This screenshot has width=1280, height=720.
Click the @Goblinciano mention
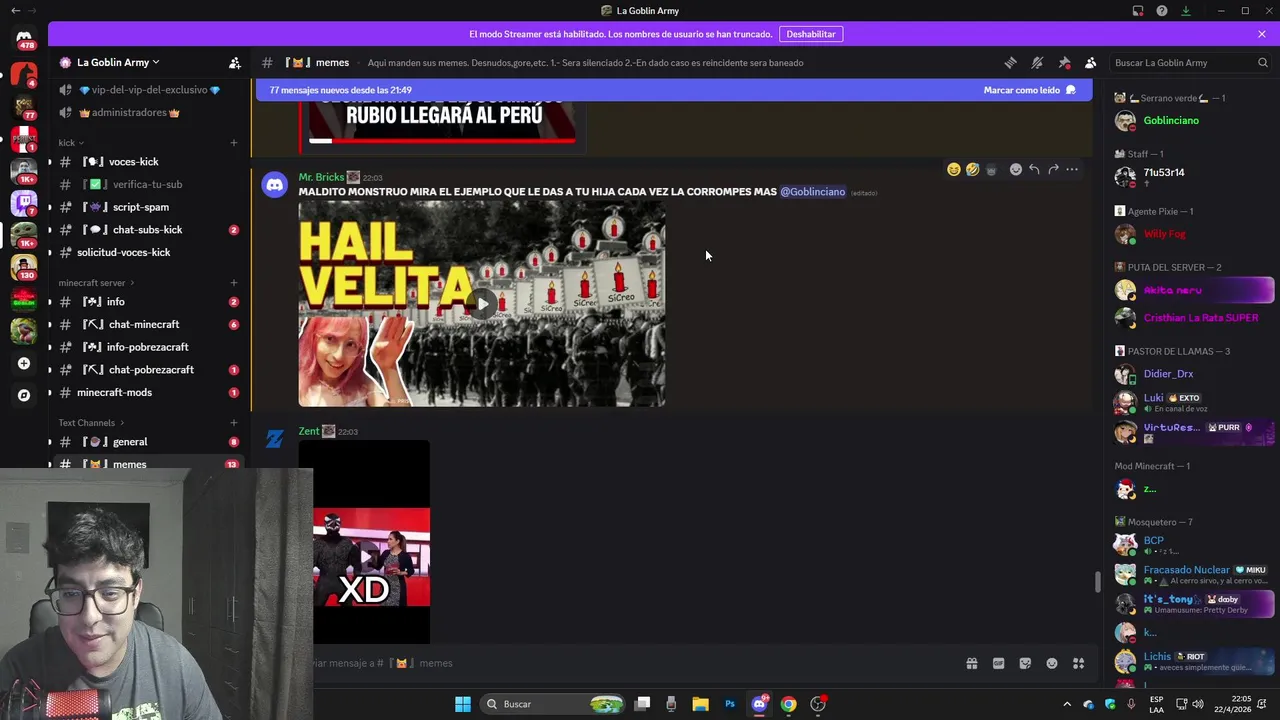coord(812,192)
